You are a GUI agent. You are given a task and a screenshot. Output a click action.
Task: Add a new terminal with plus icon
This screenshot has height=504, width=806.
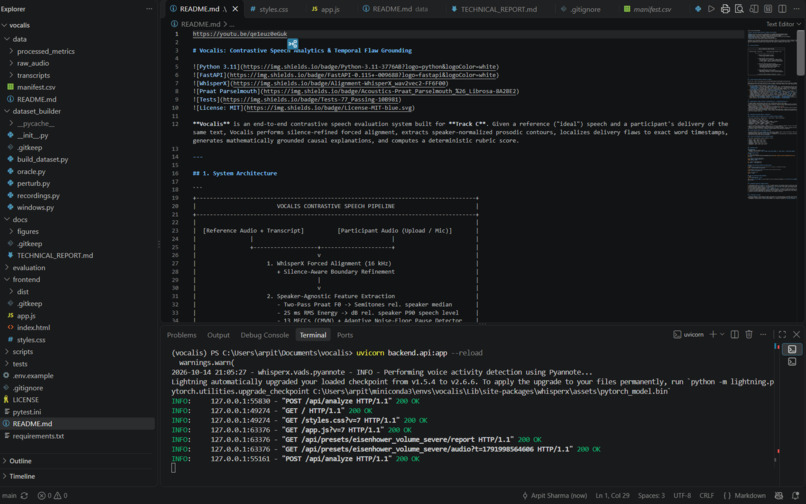[x=713, y=334]
